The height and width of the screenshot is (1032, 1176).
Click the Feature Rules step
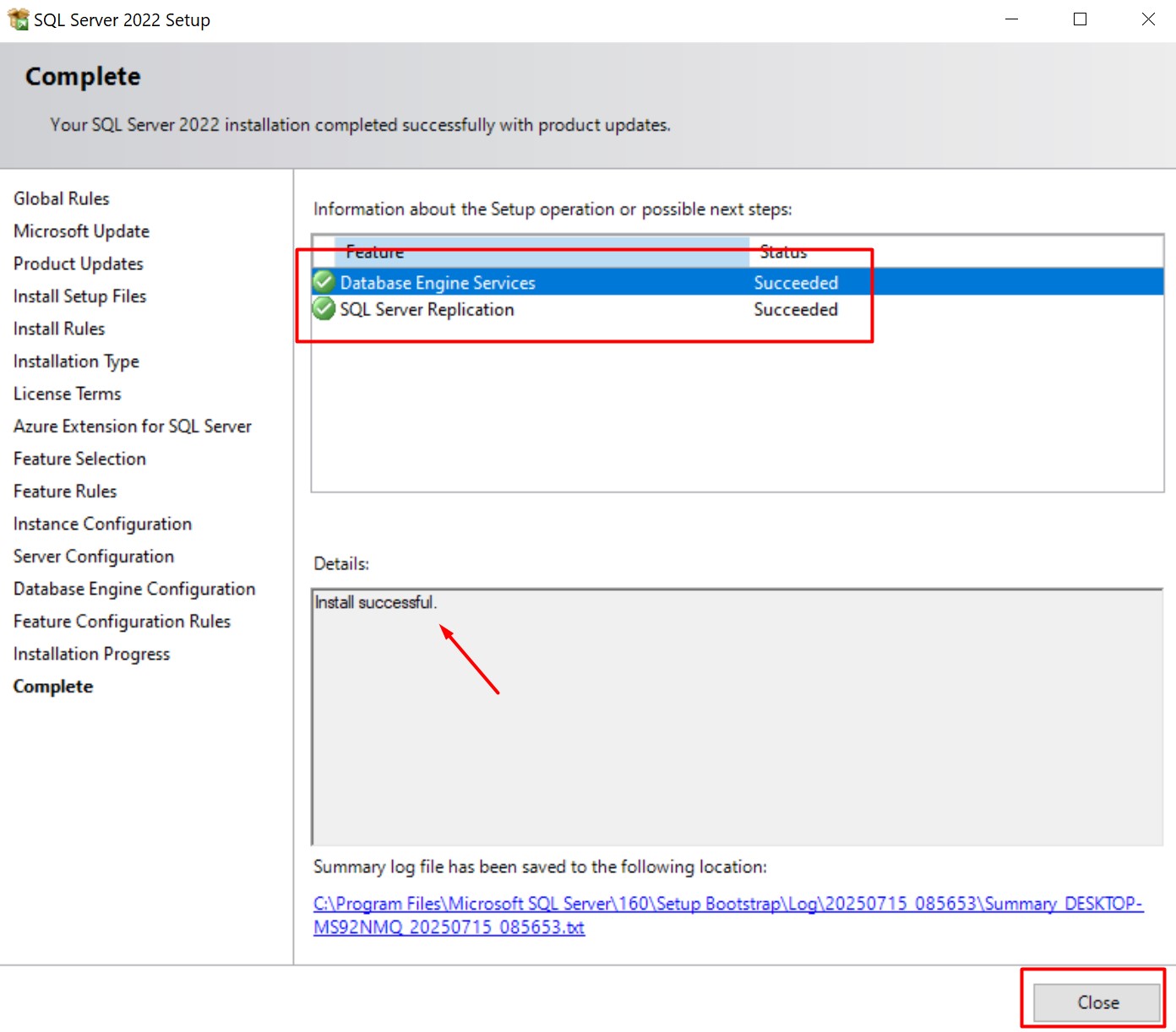click(65, 491)
